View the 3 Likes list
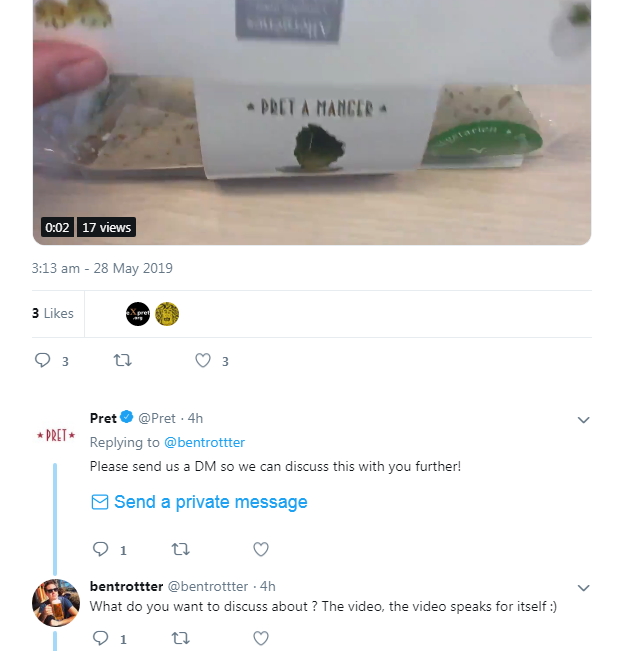Viewport: 624px width, 651px height. click(x=52, y=313)
